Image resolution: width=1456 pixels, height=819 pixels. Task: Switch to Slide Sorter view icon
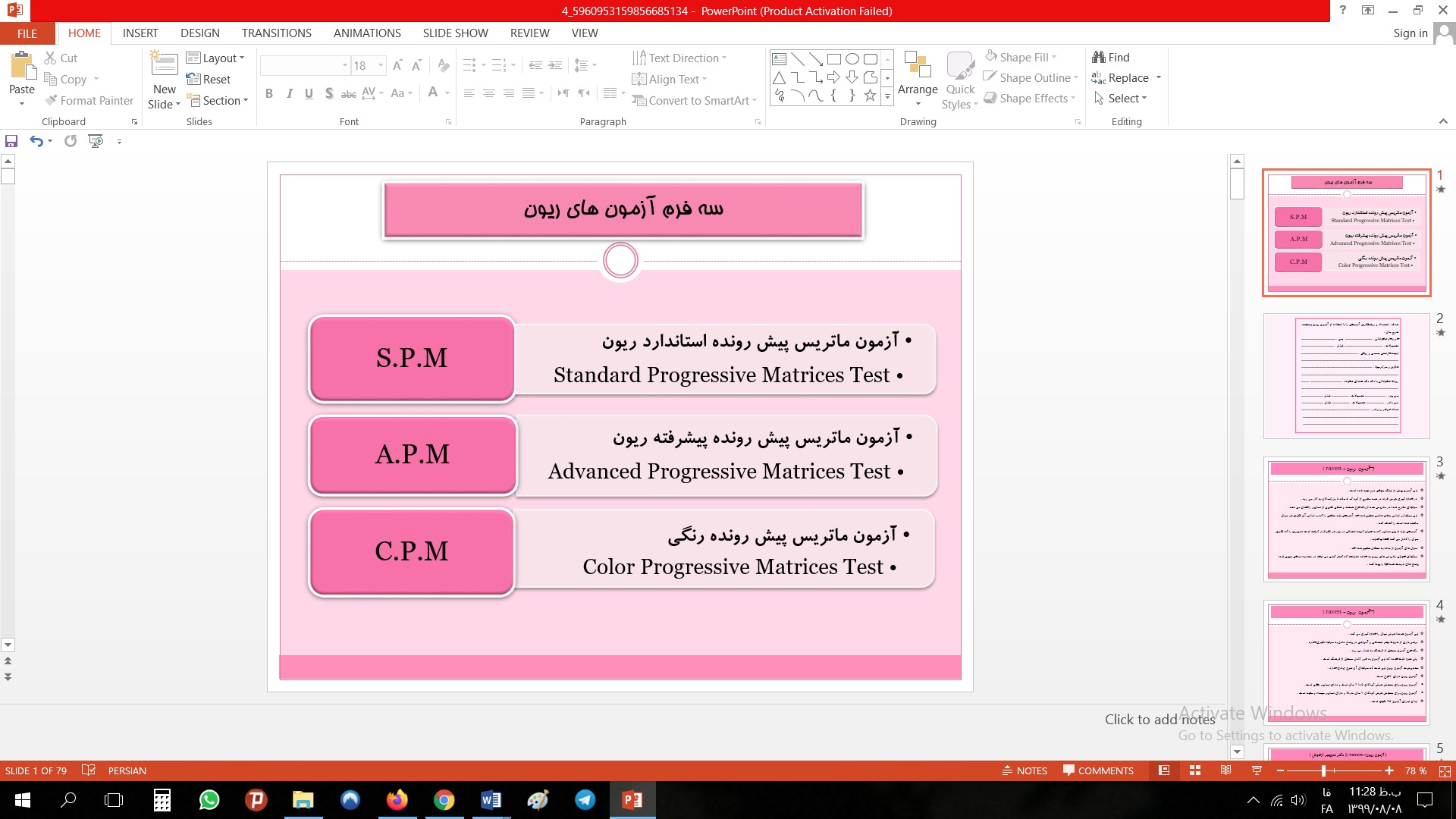tap(1195, 770)
